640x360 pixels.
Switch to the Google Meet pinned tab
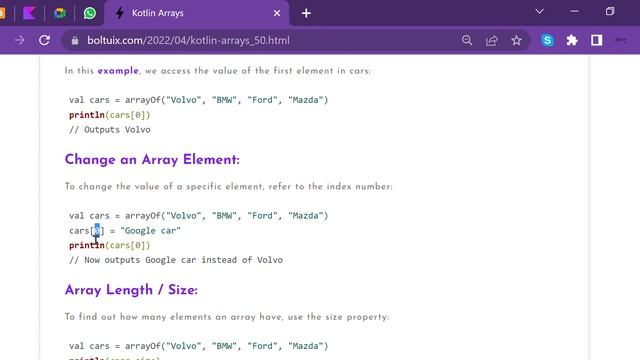tap(60, 13)
